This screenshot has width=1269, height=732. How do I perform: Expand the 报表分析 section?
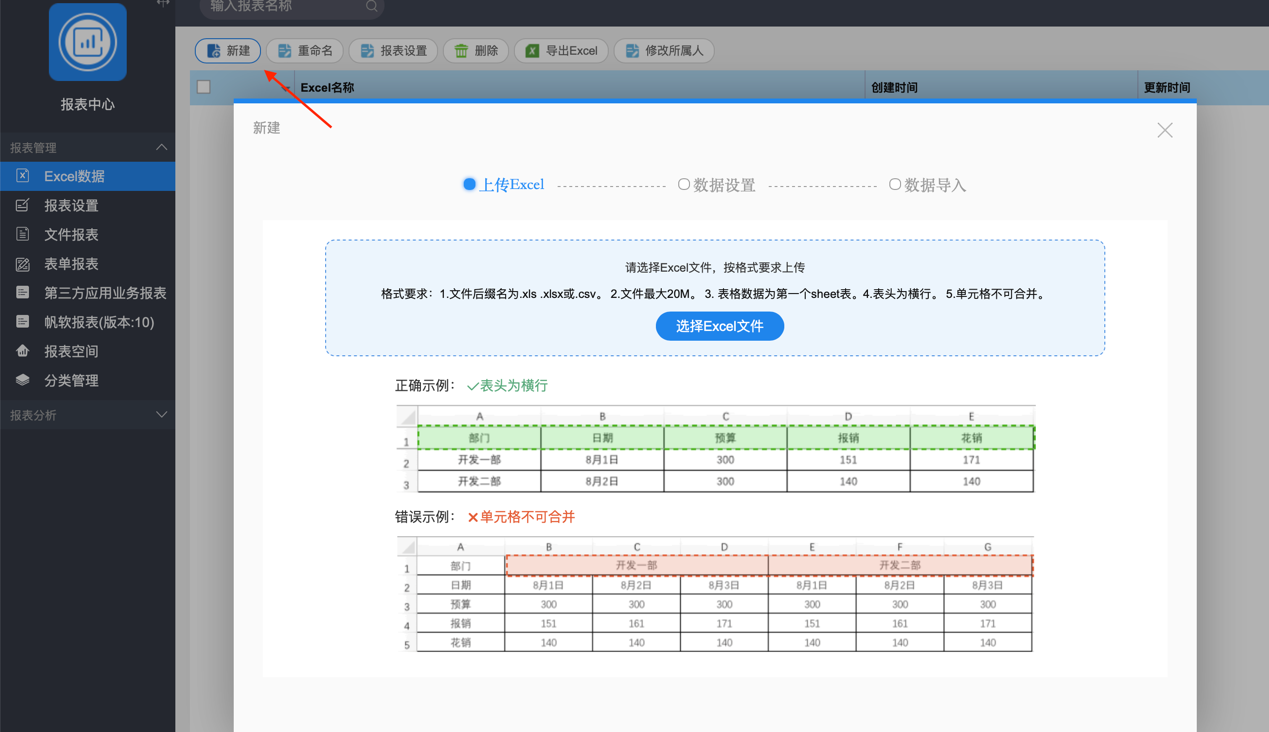pos(161,415)
